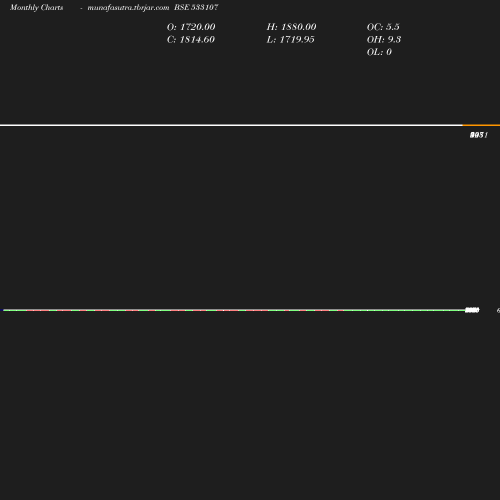Click the 'BSE 533107' stock code label
Image resolution: width=500 pixels, height=500 pixels.
[x=196, y=7]
